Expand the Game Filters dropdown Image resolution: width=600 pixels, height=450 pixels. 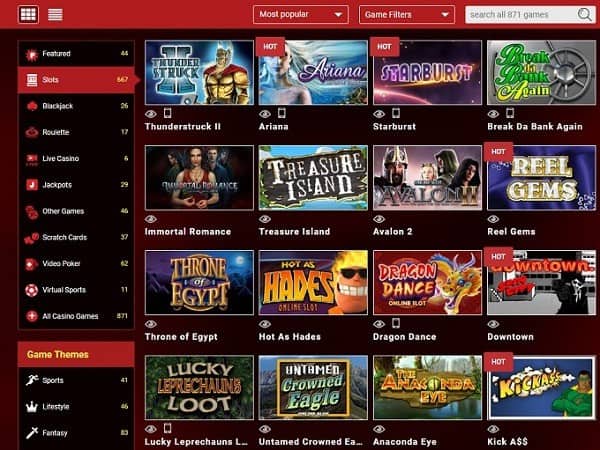pyautogui.click(x=407, y=15)
